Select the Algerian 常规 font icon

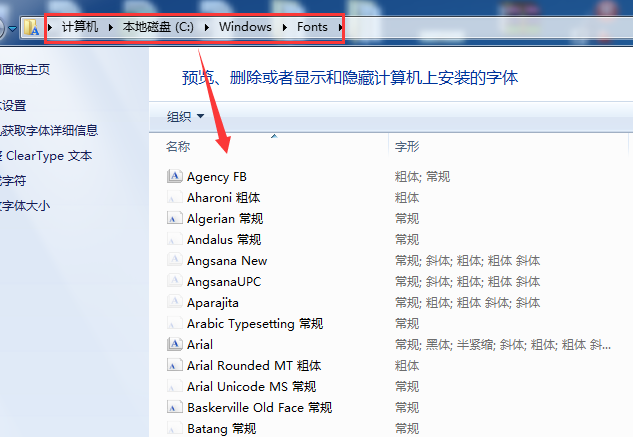tap(174, 218)
